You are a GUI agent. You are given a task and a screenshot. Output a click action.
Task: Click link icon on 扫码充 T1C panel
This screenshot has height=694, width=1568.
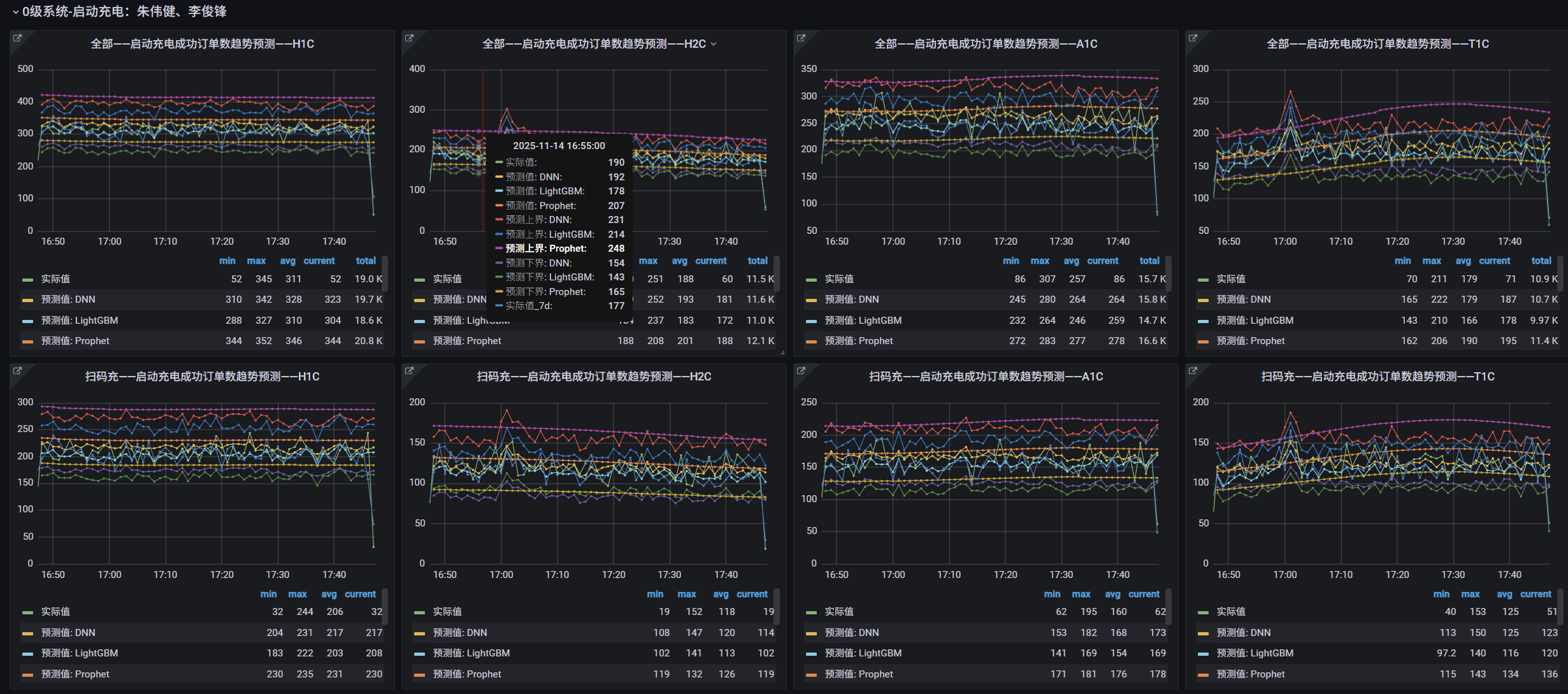point(1193,371)
